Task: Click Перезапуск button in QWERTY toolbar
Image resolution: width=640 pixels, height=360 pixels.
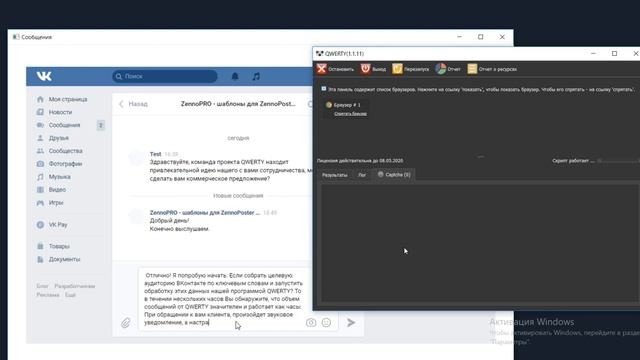Action: (x=411, y=69)
